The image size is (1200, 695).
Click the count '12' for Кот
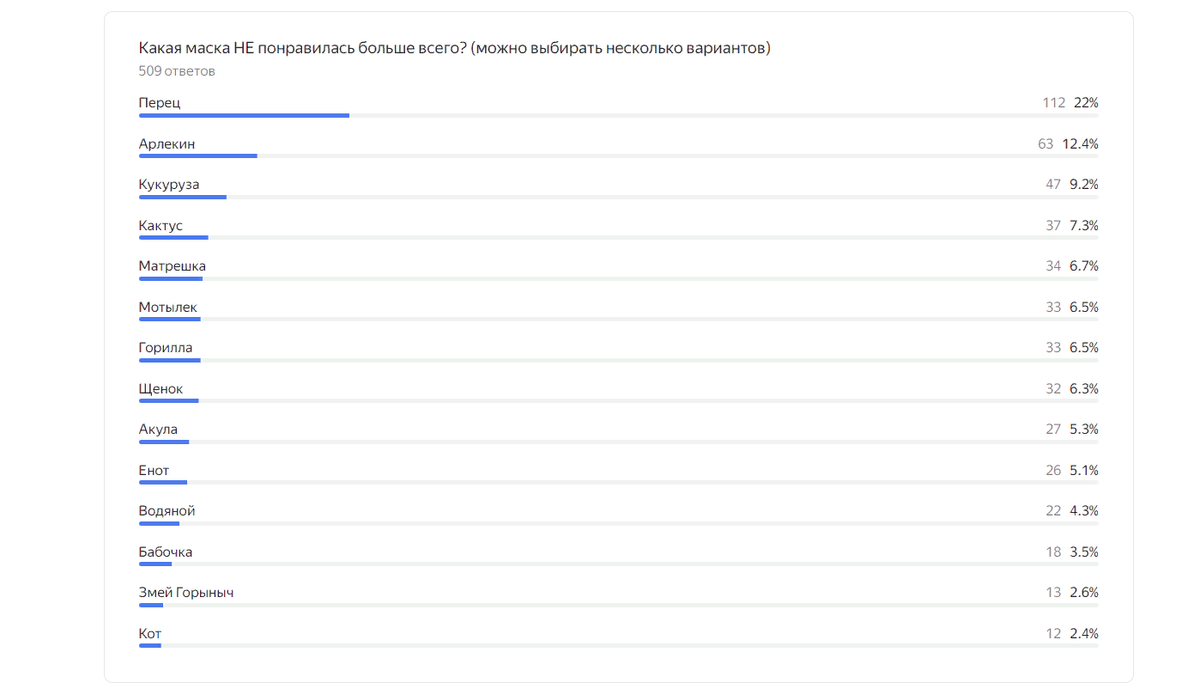(1053, 633)
